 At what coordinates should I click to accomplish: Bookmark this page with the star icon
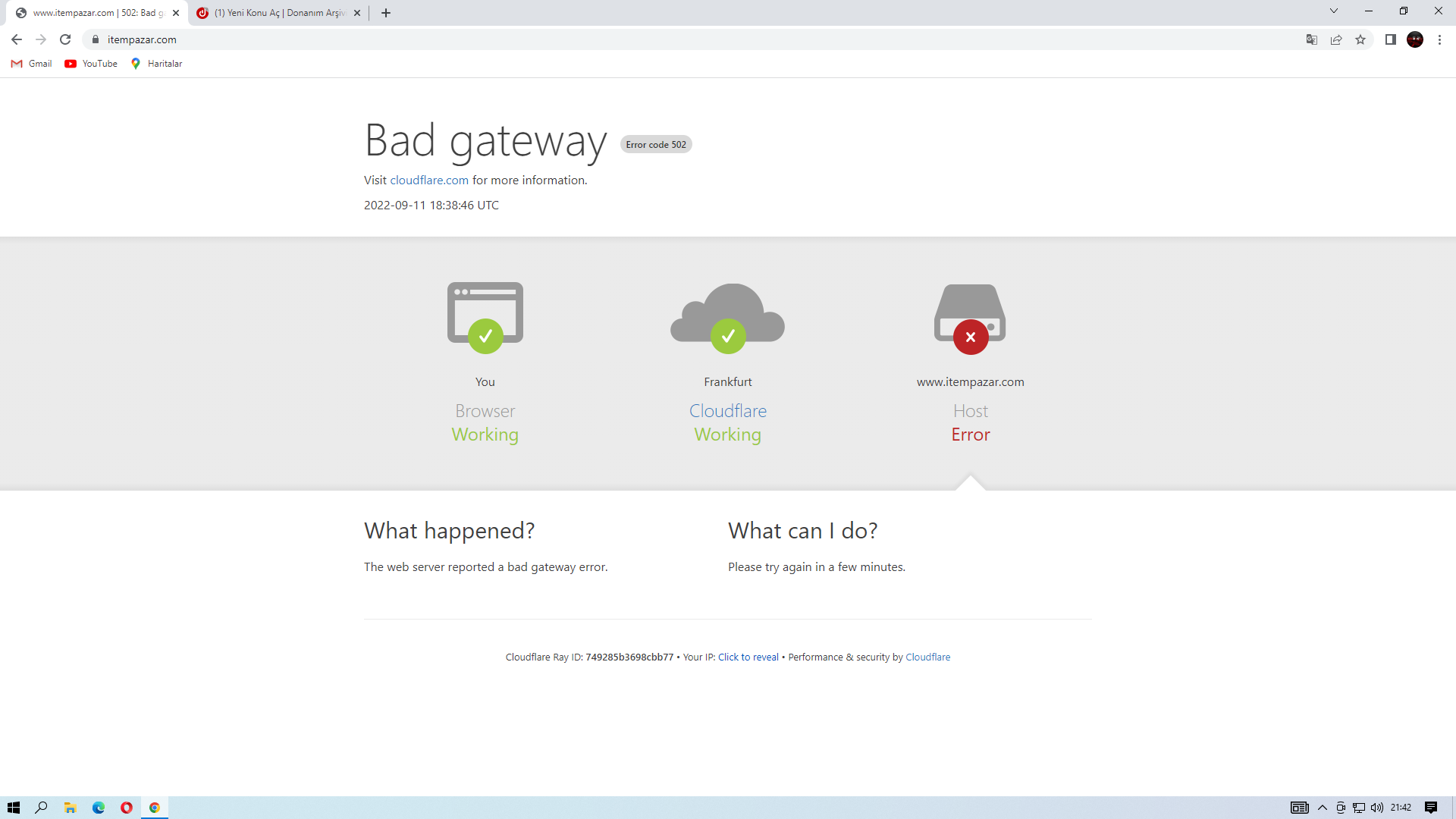click(1360, 39)
